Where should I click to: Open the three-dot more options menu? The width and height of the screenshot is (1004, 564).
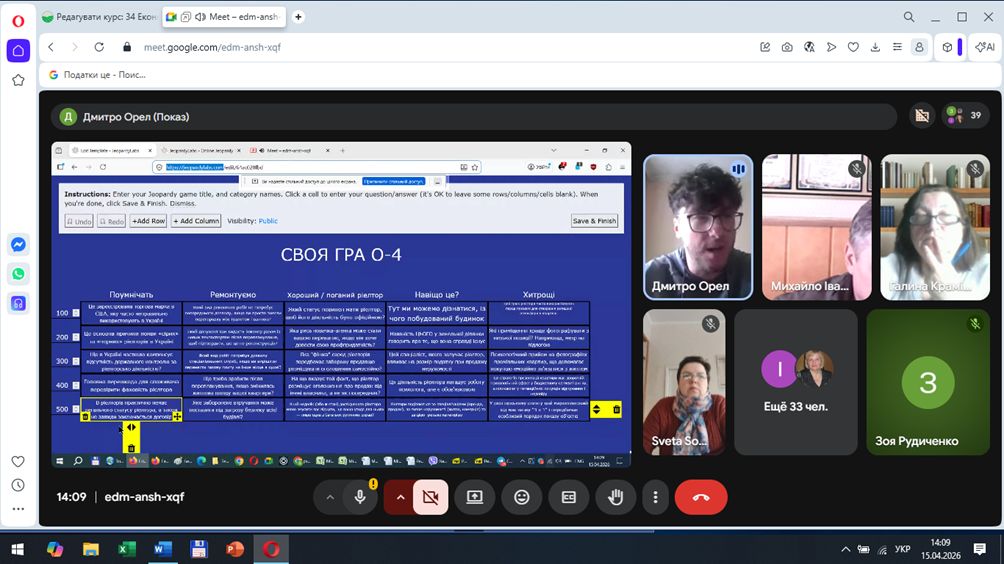click(655, 497)
